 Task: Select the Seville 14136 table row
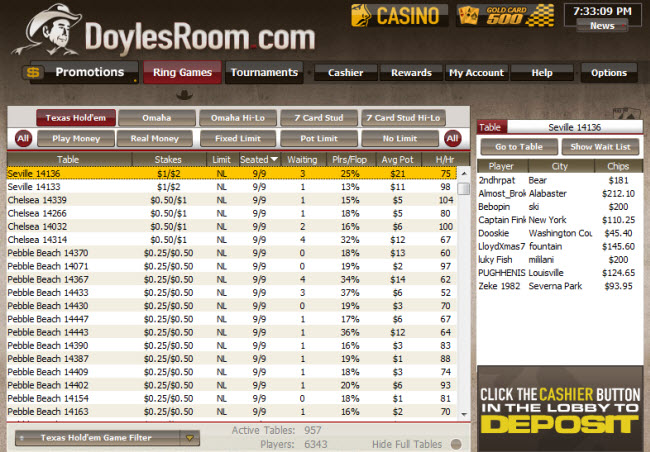[x=232, y=173]
